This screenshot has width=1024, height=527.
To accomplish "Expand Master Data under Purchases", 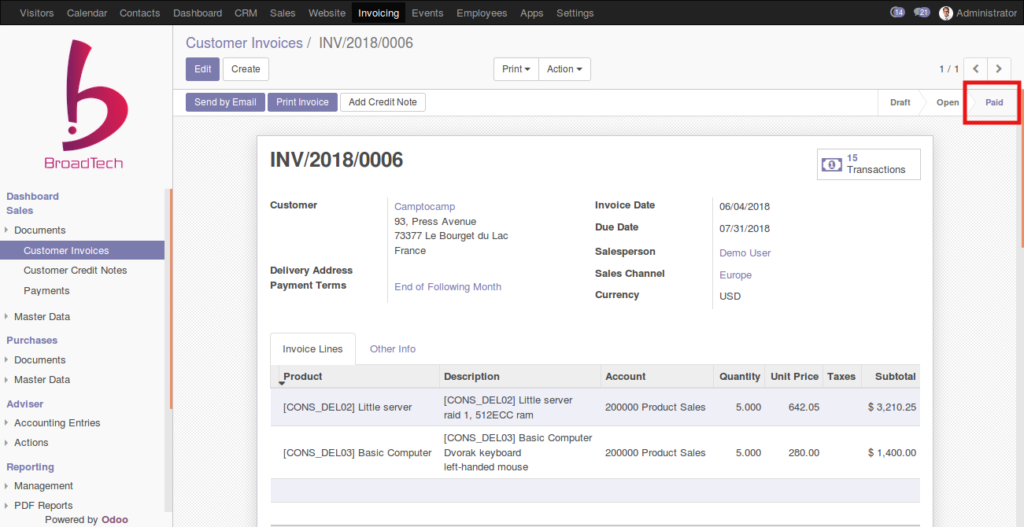I will coord(42,379).
